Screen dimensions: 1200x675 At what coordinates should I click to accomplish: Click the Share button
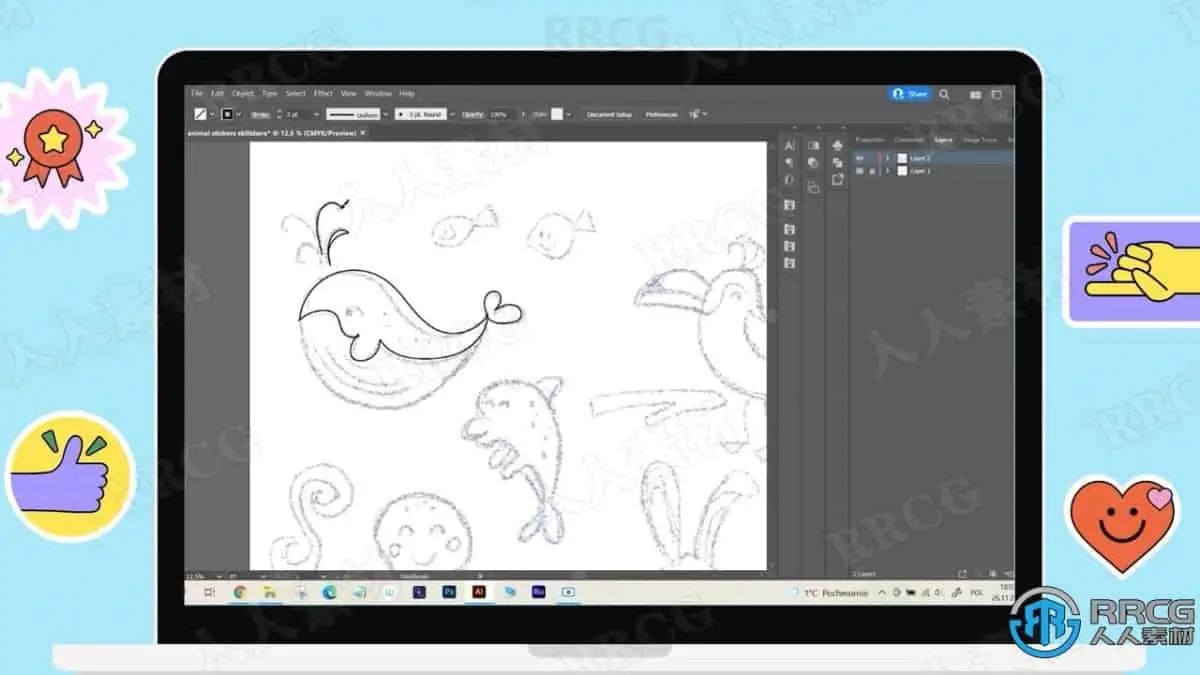tap(910, 94)
